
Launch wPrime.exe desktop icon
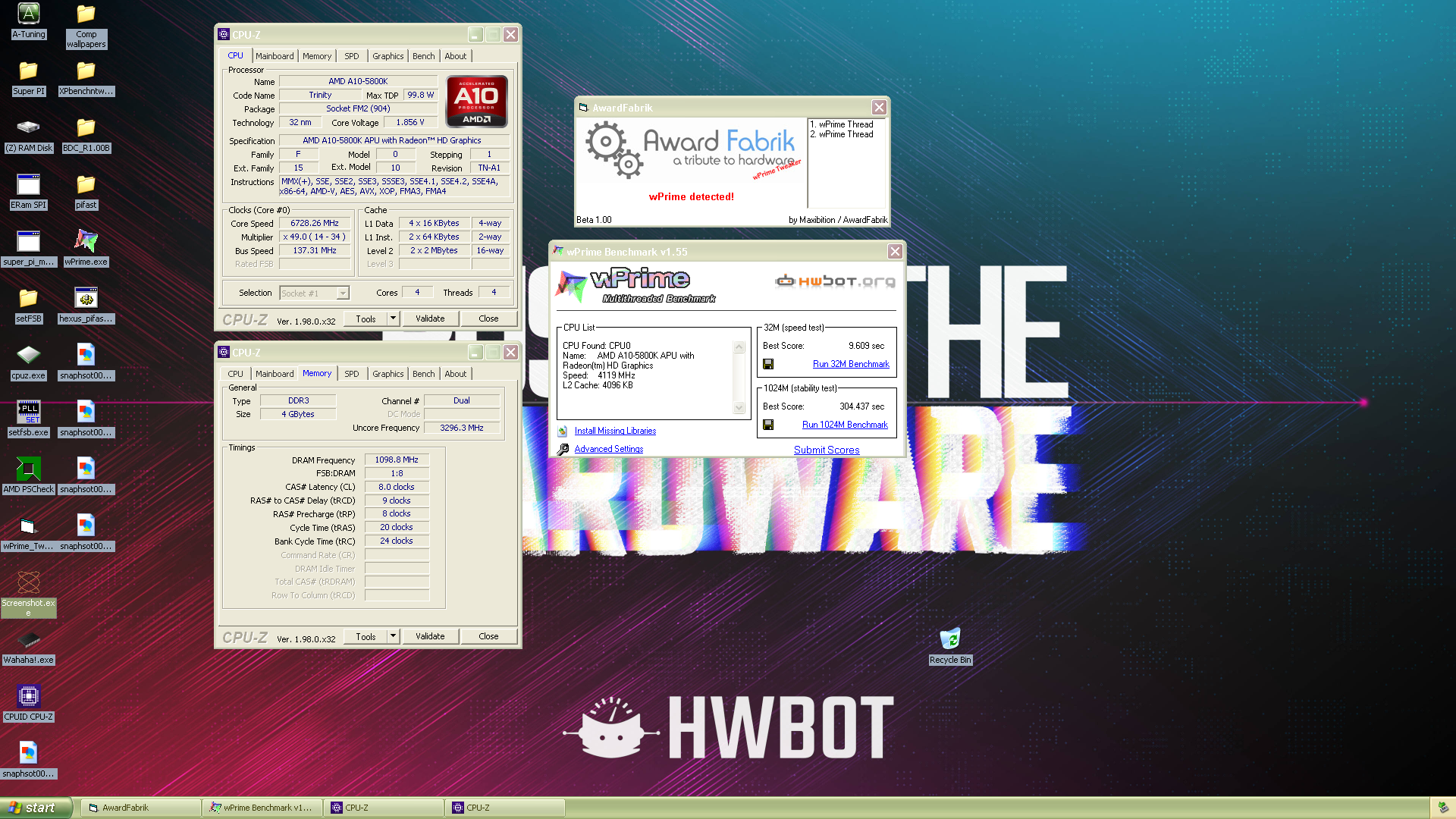coord(86,248)
